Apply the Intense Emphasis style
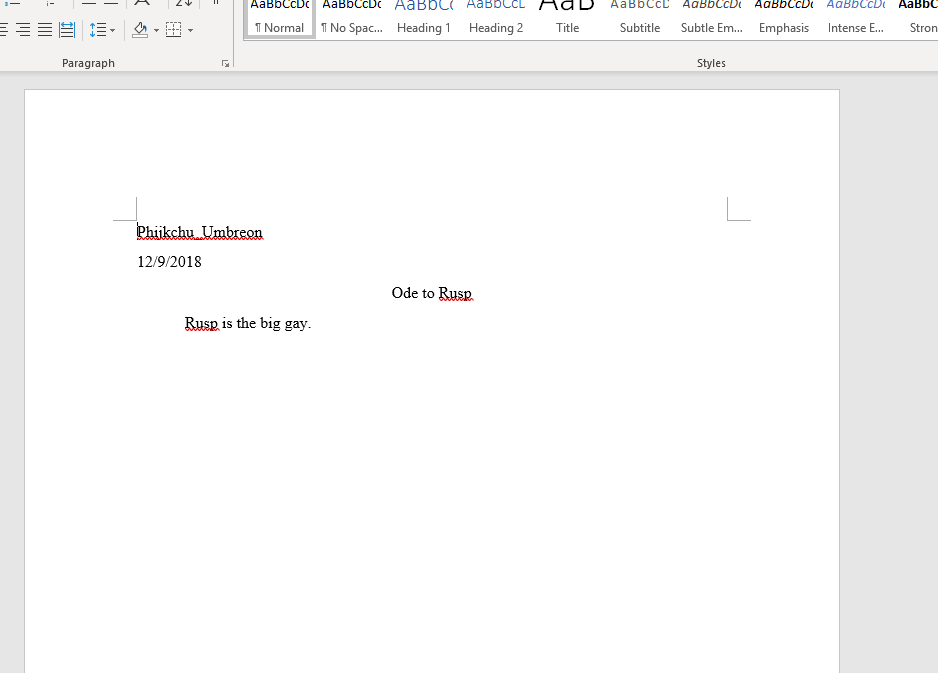 click(855, 19)
